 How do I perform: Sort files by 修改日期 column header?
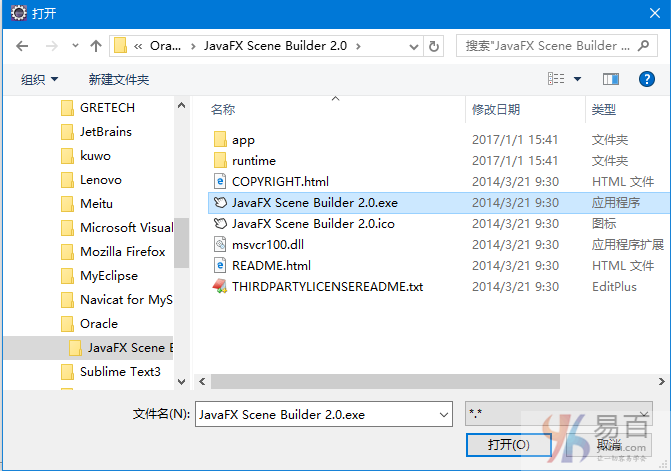click(496, 110)
